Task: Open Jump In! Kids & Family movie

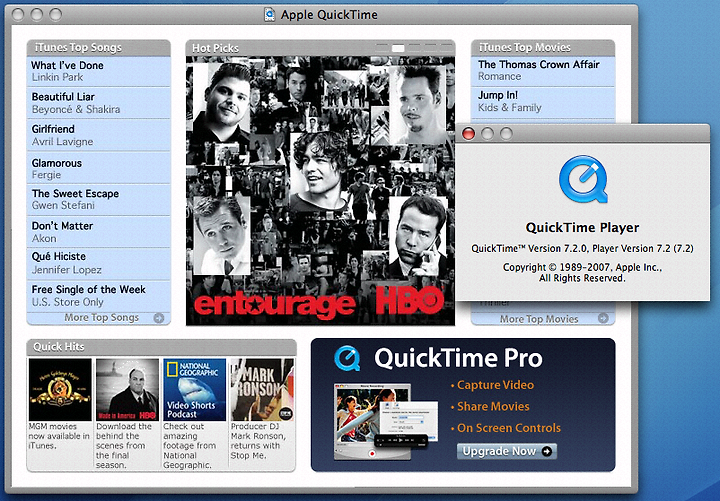Action: click(543, 101)
